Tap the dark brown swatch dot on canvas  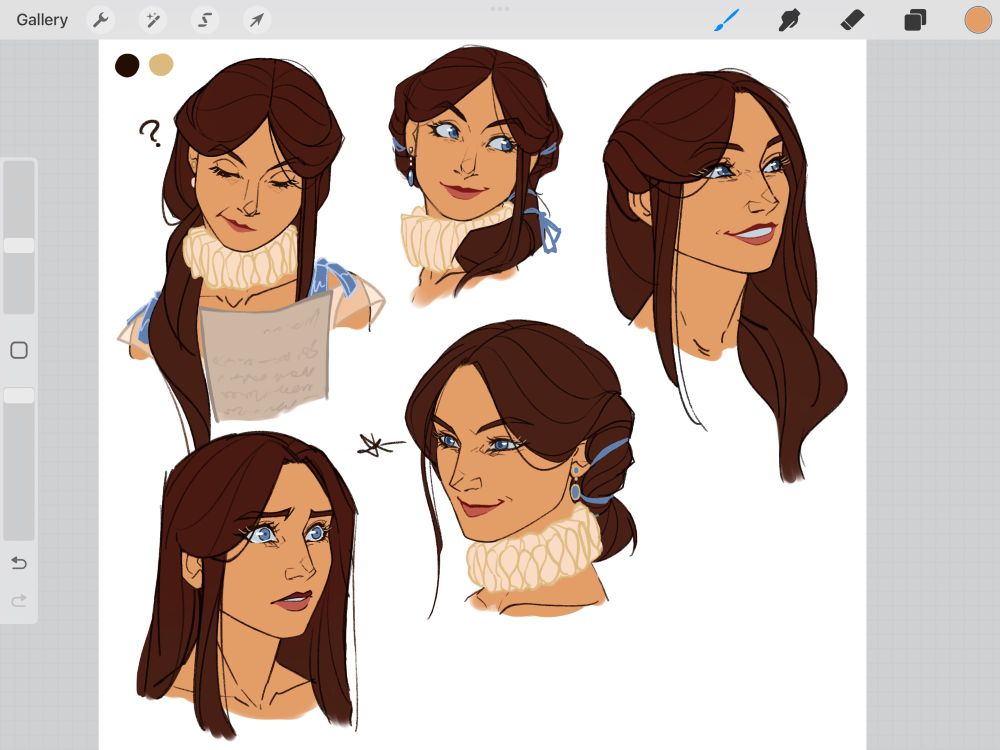126,63
